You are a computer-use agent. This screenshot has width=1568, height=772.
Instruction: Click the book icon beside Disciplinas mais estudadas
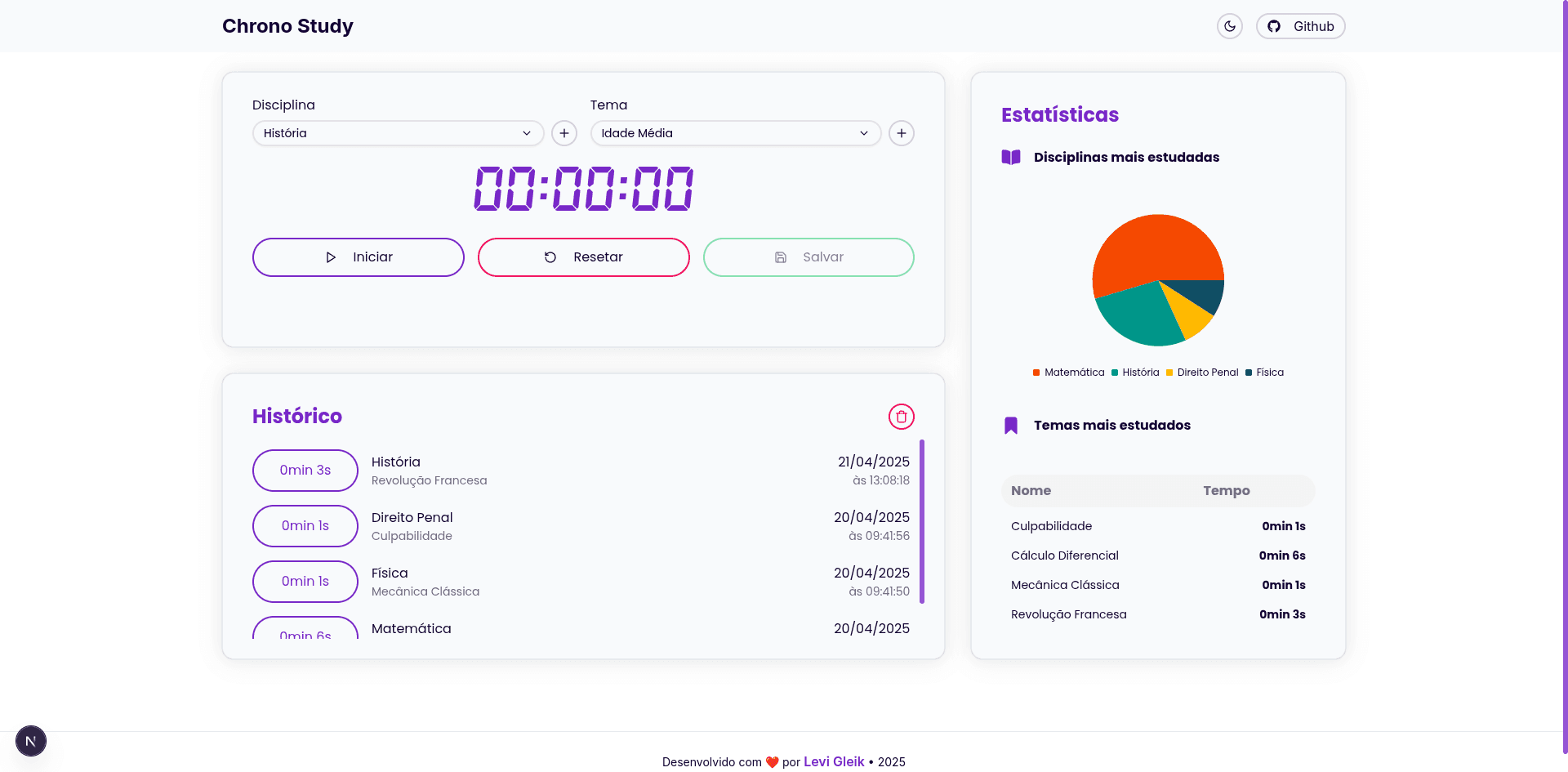[x=1011, y=157]
